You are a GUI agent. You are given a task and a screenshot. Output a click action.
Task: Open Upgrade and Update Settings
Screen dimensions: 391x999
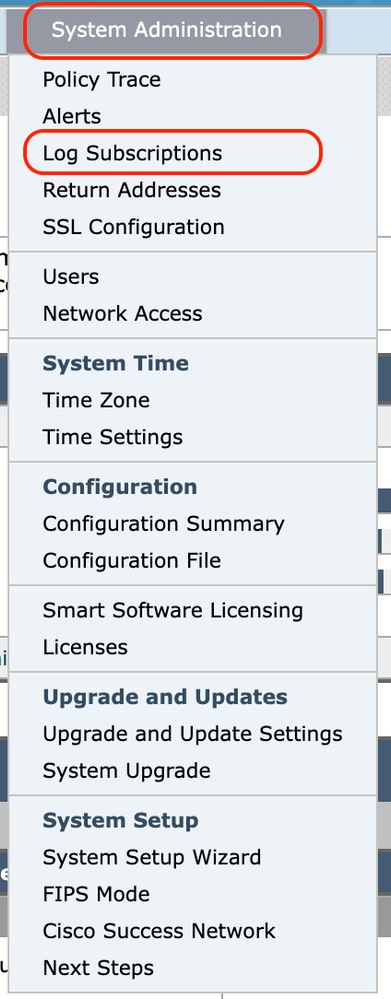click(x=192, y=734)
